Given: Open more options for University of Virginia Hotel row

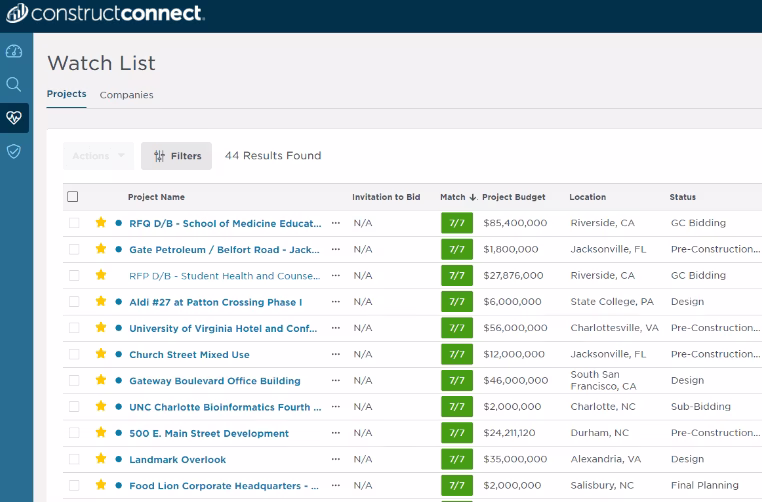Looking at the screenshot, I should tap(335, 328).
